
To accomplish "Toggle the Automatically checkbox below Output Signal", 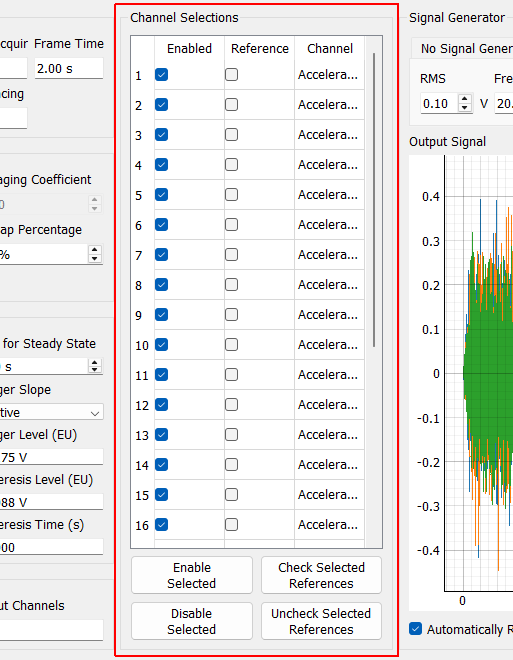I will tap(415, 629).
